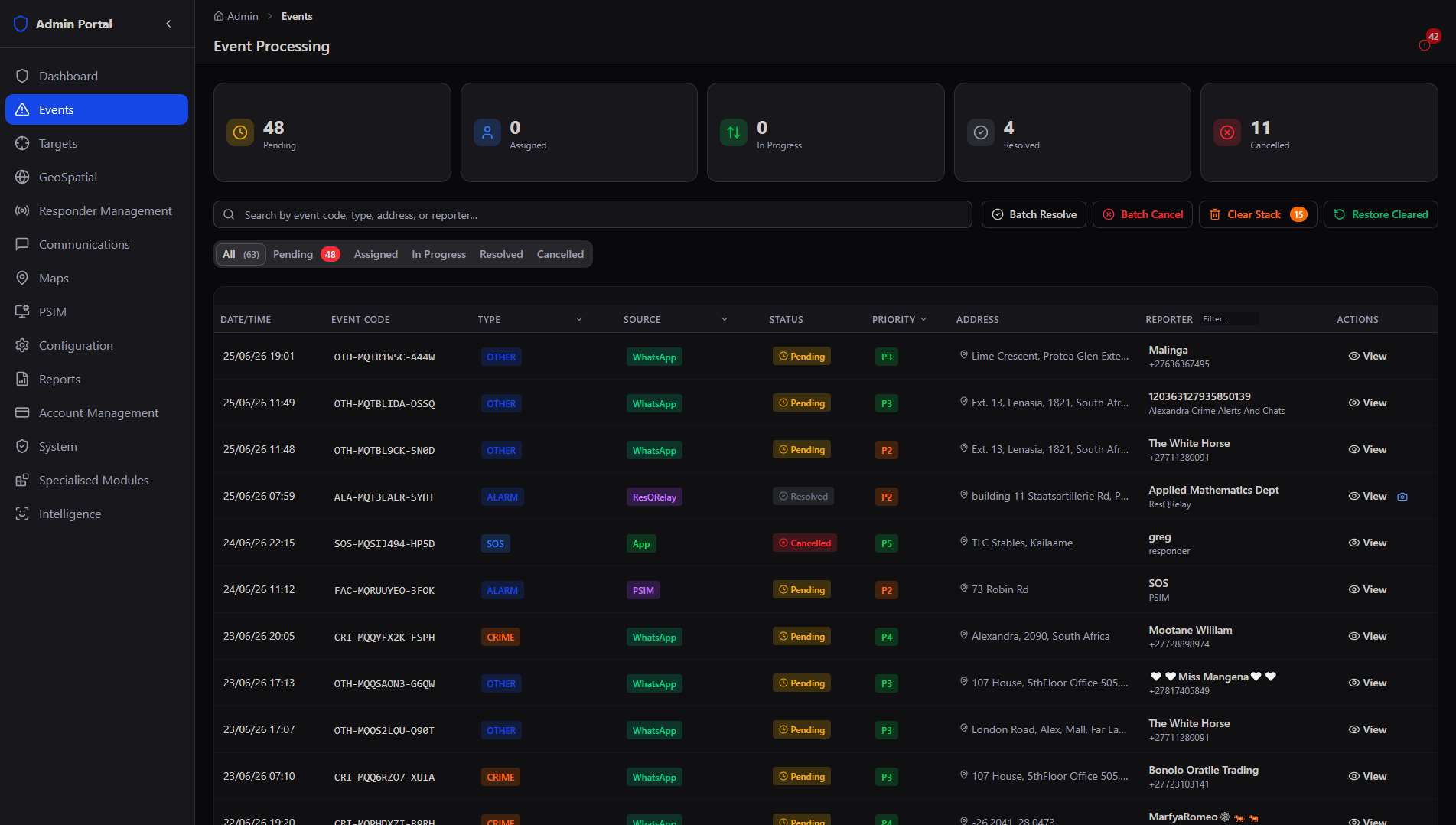Switch to the Assigned tab
Screen dimensions: 1456x825
(x=376, y=254)
